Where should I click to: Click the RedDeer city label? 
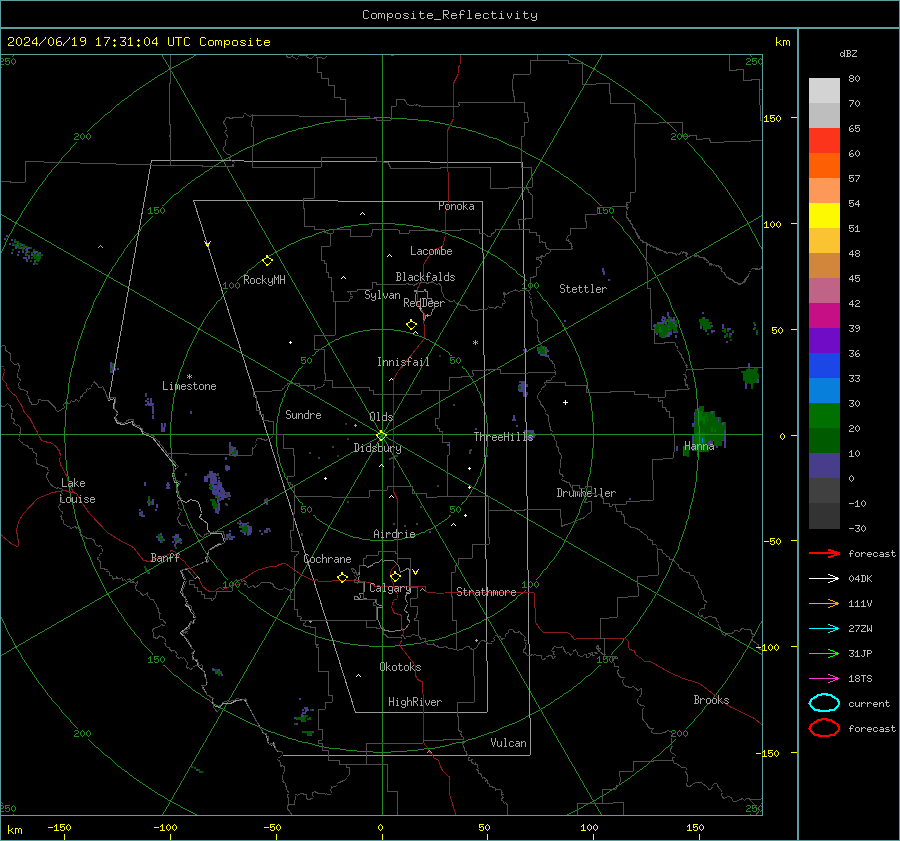(x=424, y=303)
